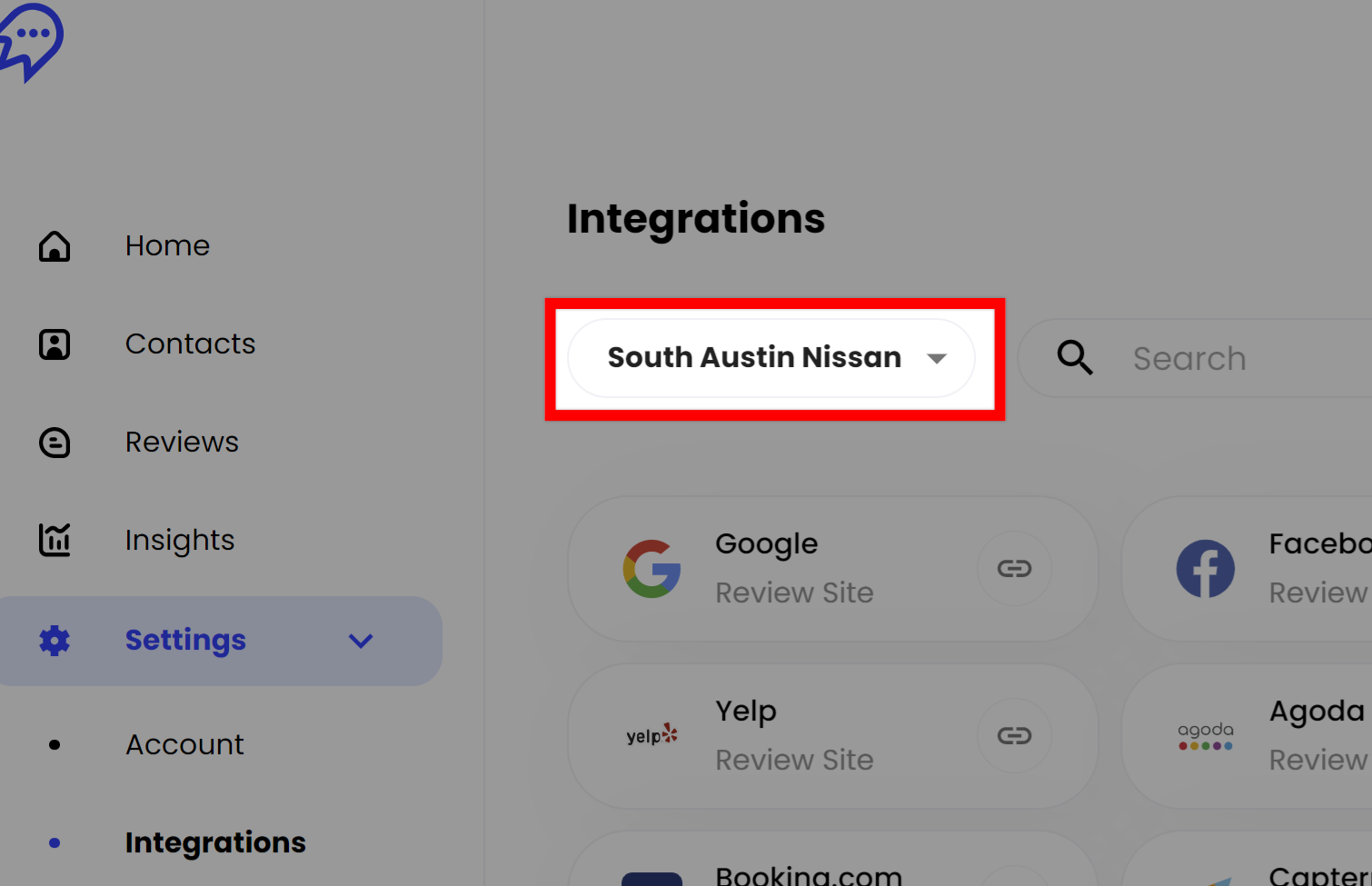
Task: Click the link icon on Yelp card
Action: click(x=1014, y=736)
